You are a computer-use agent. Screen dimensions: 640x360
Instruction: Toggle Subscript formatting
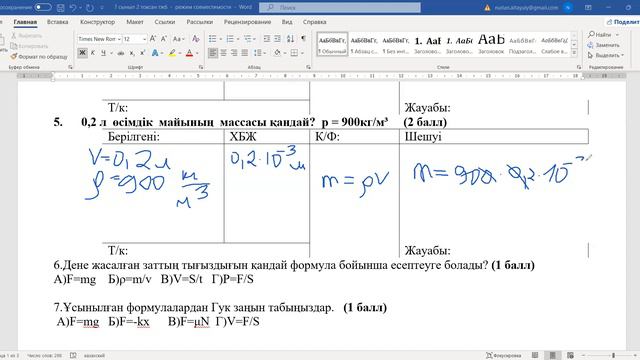coord(132,53)
